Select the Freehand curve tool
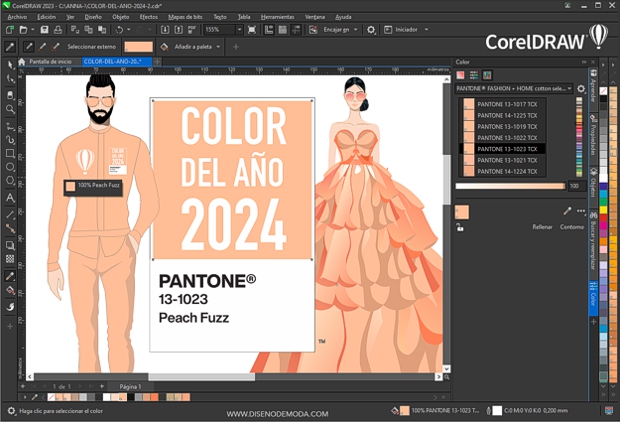 coord(10,127)
